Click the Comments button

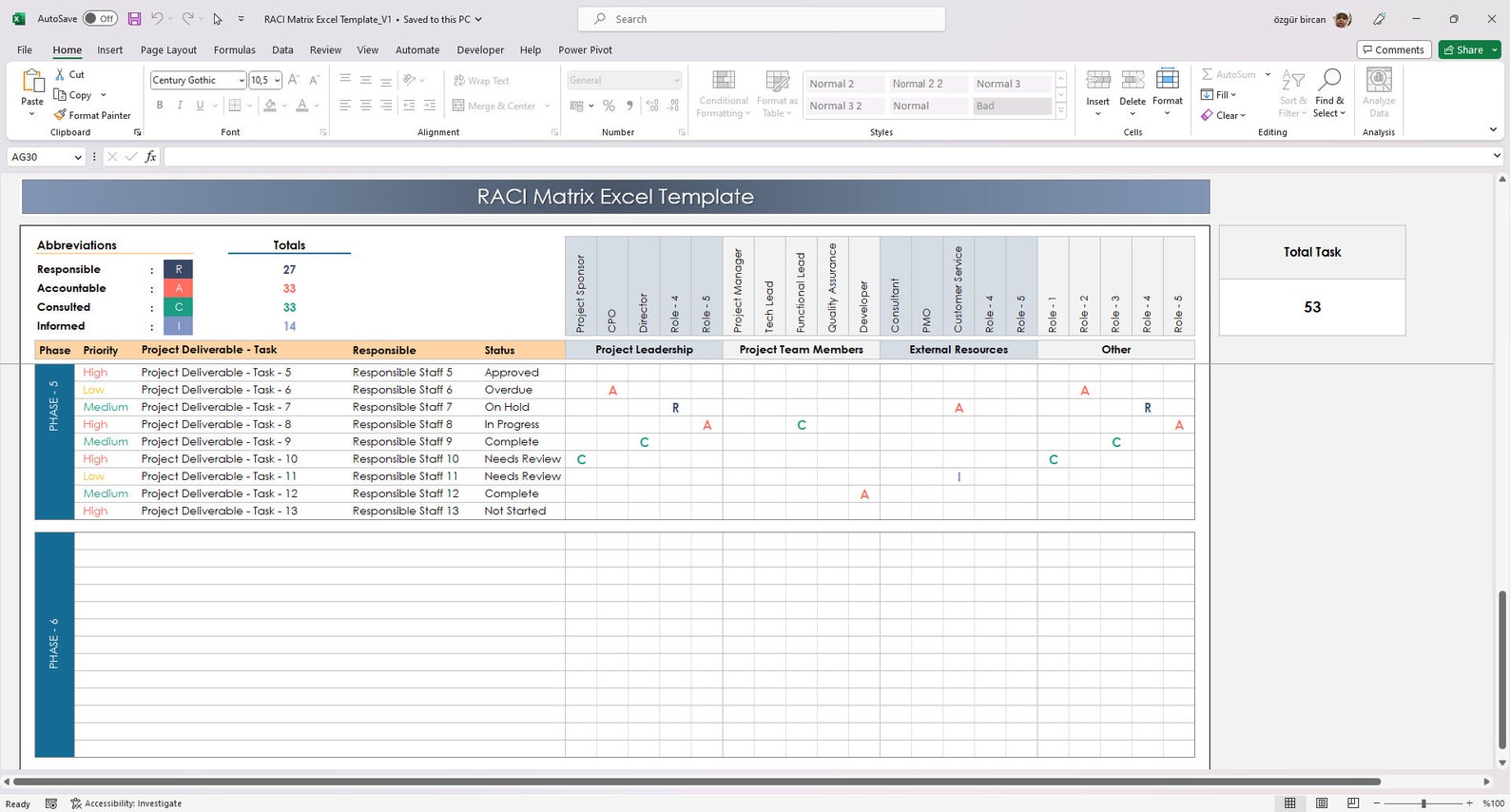click(1393, 49)
